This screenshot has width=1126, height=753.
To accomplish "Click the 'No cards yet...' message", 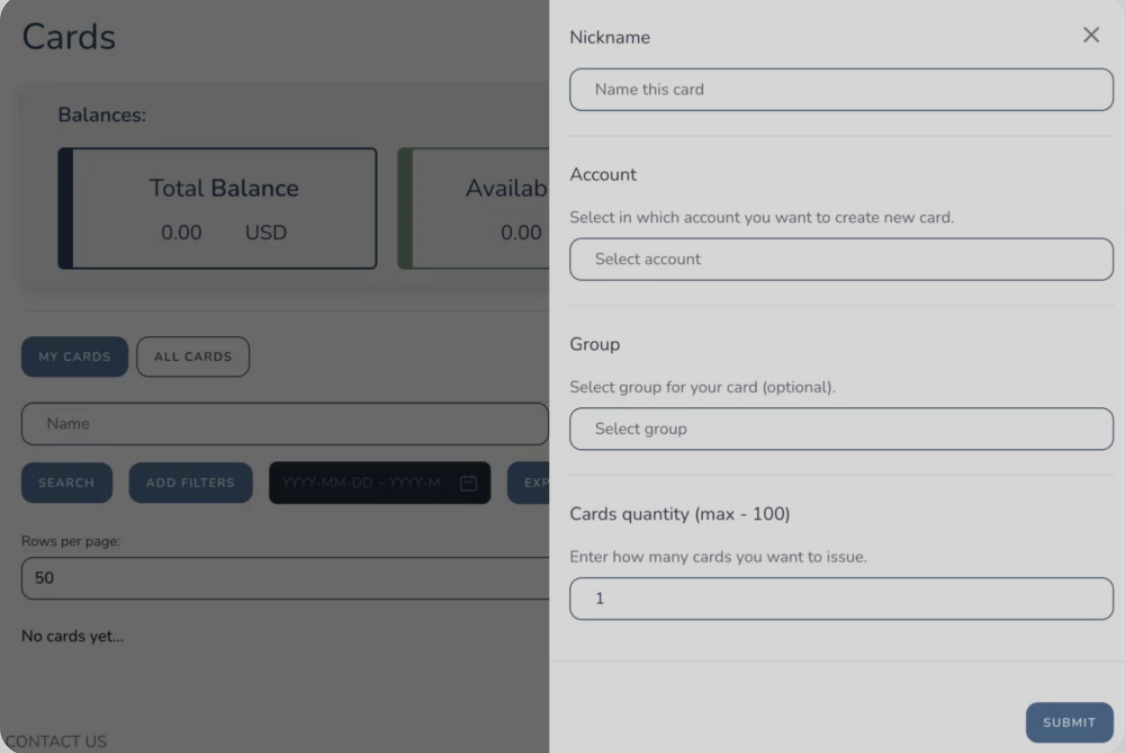I will (72, 636).
